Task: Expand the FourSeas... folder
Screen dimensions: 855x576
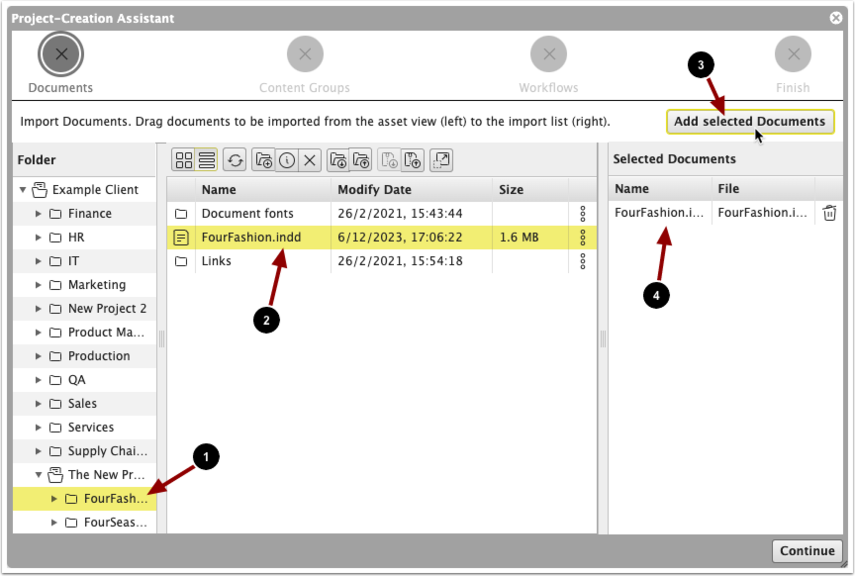Action: pyautogui.click(x=54, y=523)
